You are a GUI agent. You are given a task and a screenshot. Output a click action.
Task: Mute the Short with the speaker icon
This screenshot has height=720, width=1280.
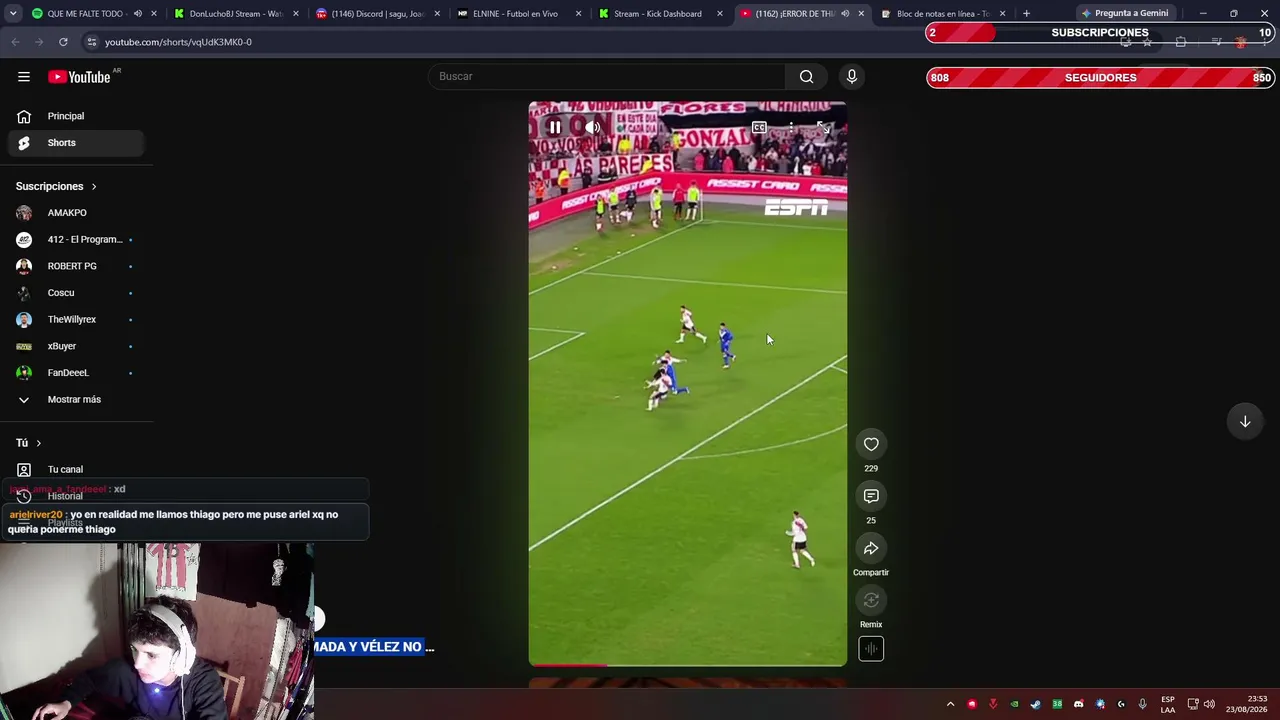593,127
